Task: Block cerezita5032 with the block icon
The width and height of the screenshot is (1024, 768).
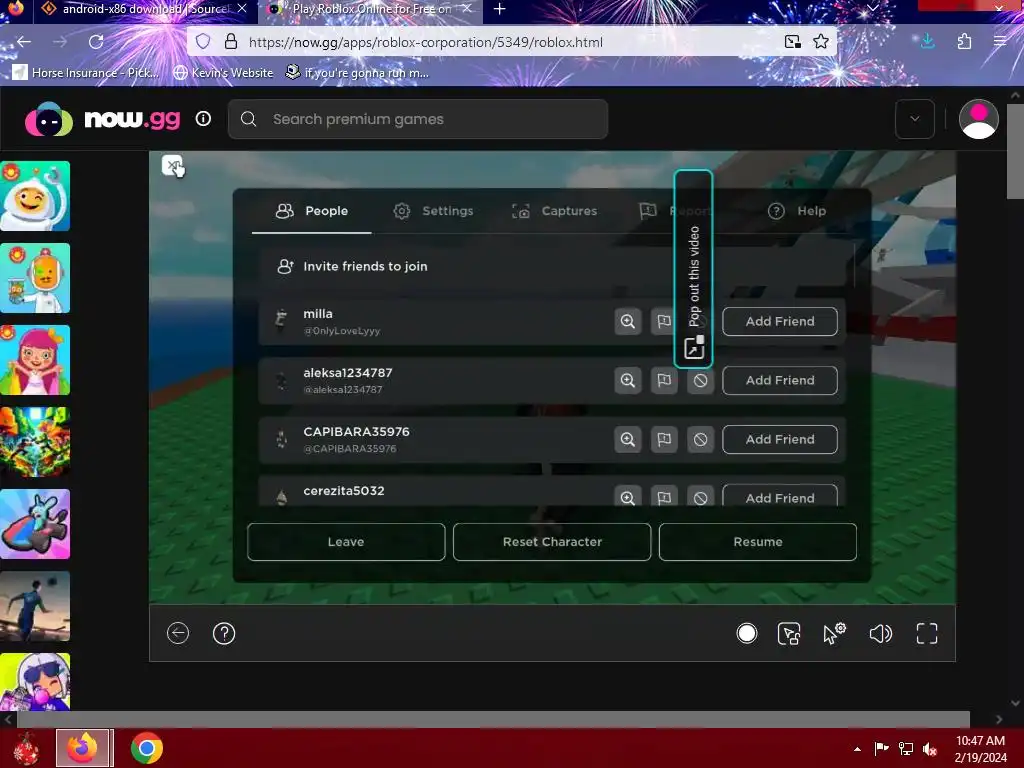Action: 700,496
